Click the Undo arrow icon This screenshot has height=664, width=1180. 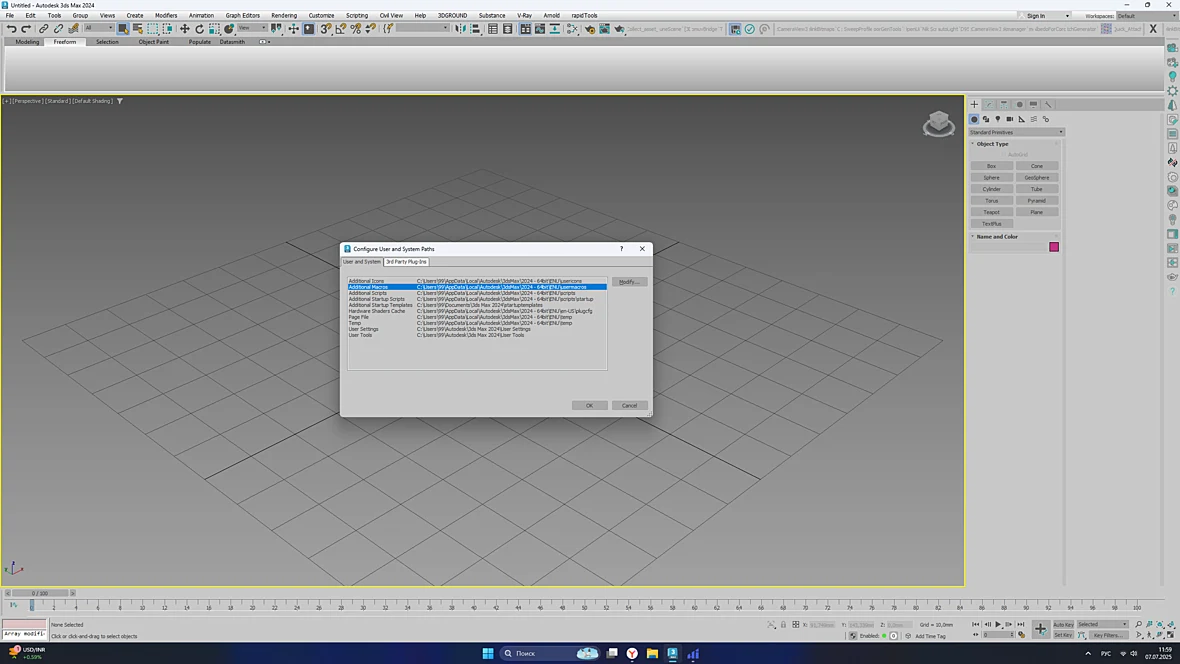tap(11, 29)
